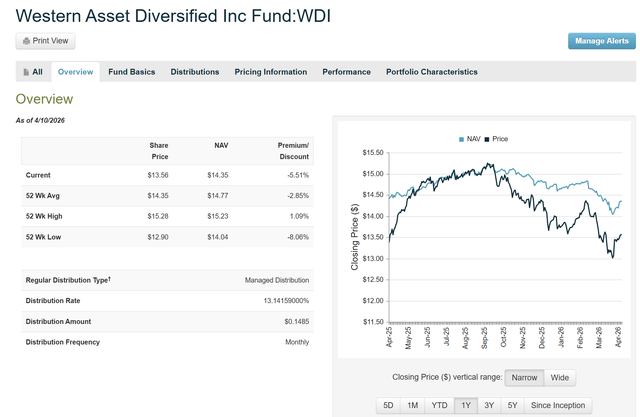Click current share price $13.56
Screen dimensions: 640x417
click(x=158, y=175)
